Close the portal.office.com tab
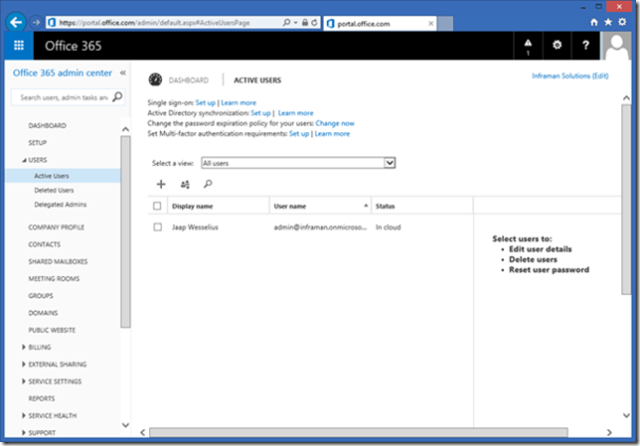Viewport: 640px width, 446px height. click(431, 24)
